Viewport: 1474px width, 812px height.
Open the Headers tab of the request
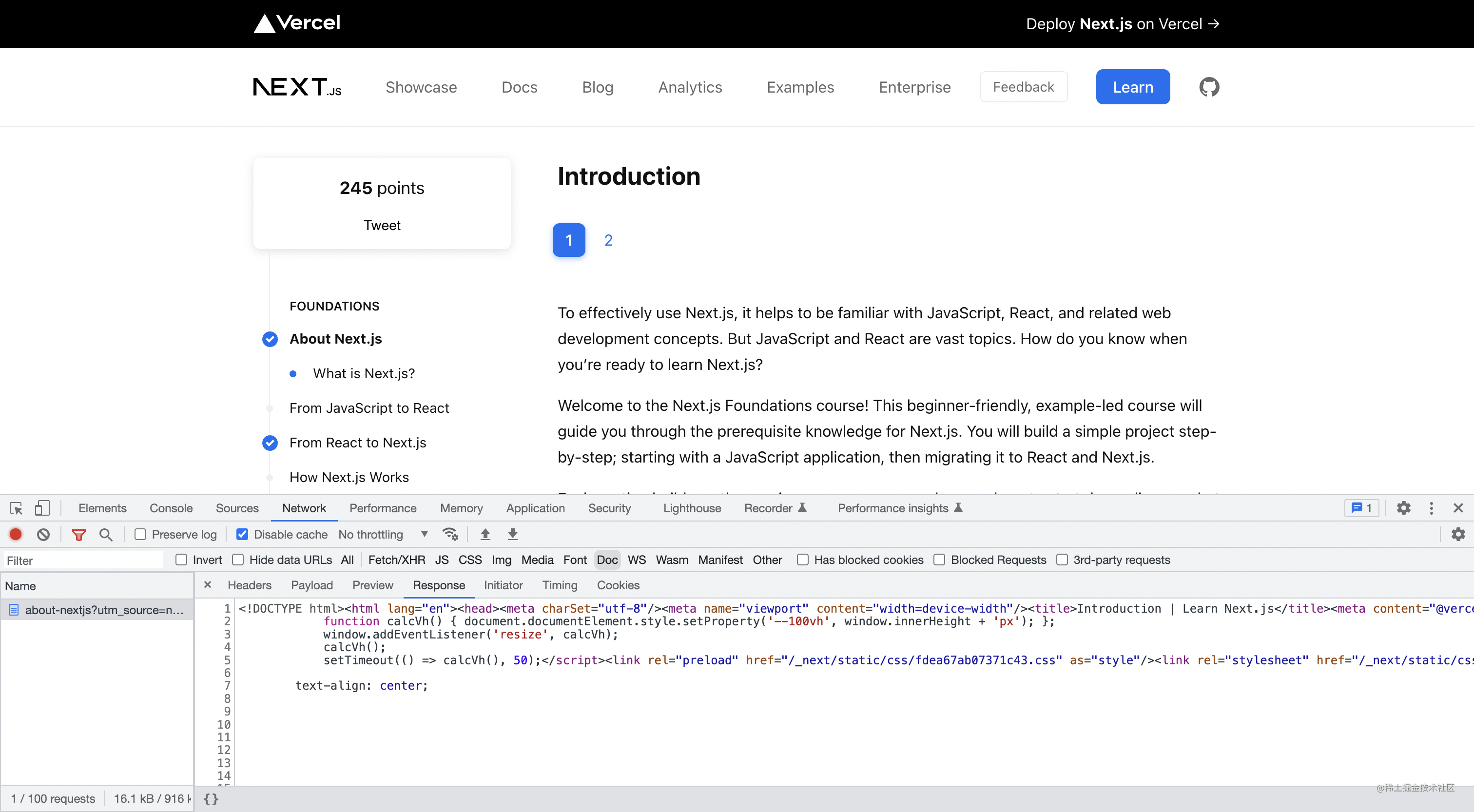click(250, 585)
